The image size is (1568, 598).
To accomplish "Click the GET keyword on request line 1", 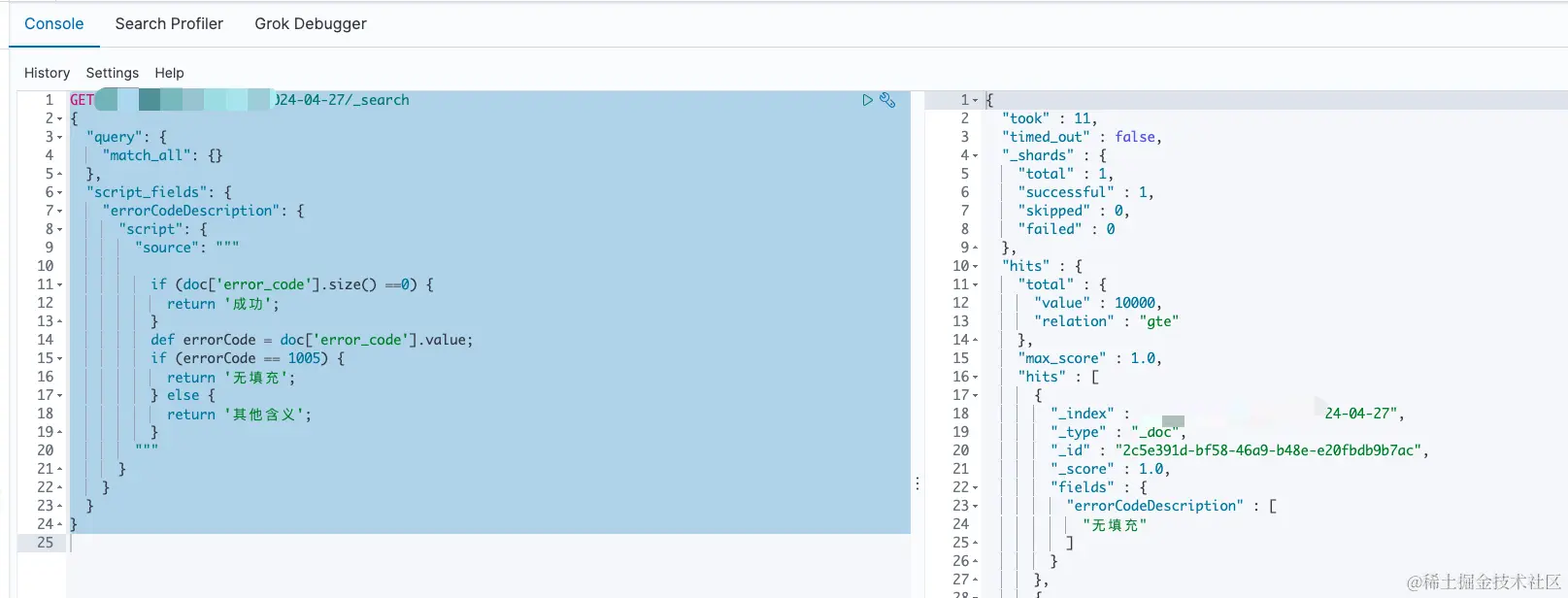I will tap(82, 100).
